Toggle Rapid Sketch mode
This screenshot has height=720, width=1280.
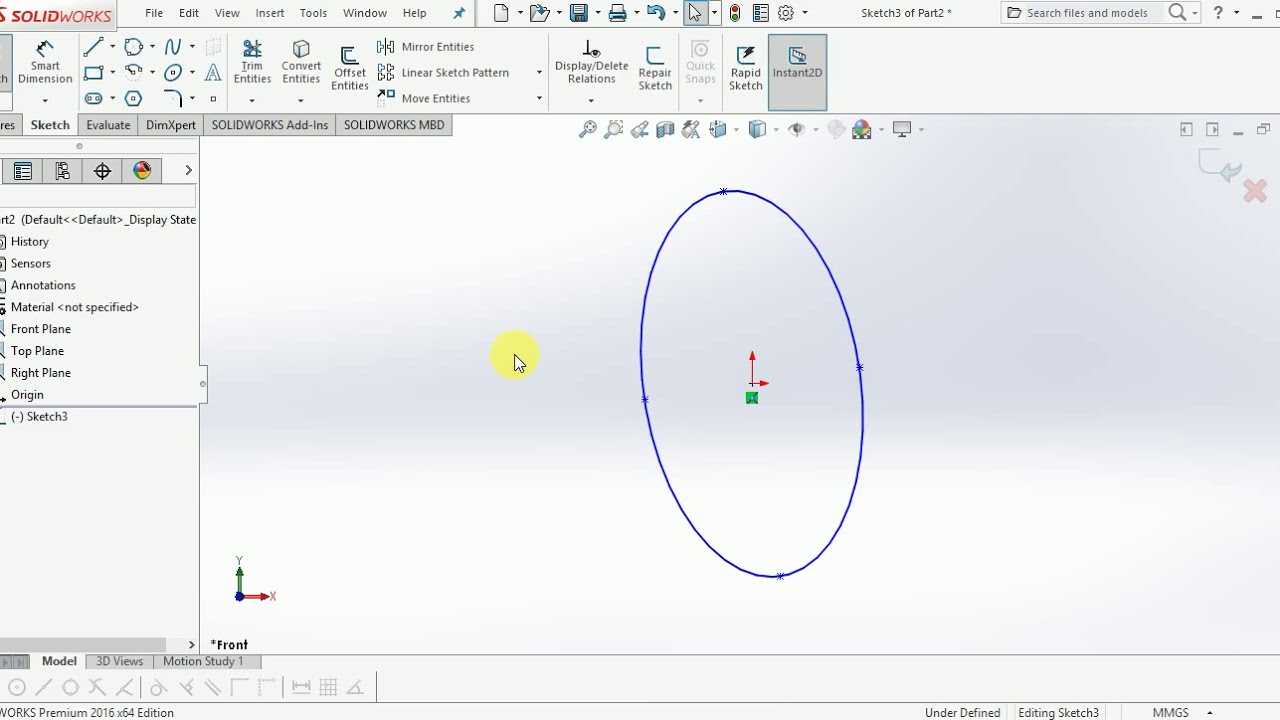coord(745,69)
